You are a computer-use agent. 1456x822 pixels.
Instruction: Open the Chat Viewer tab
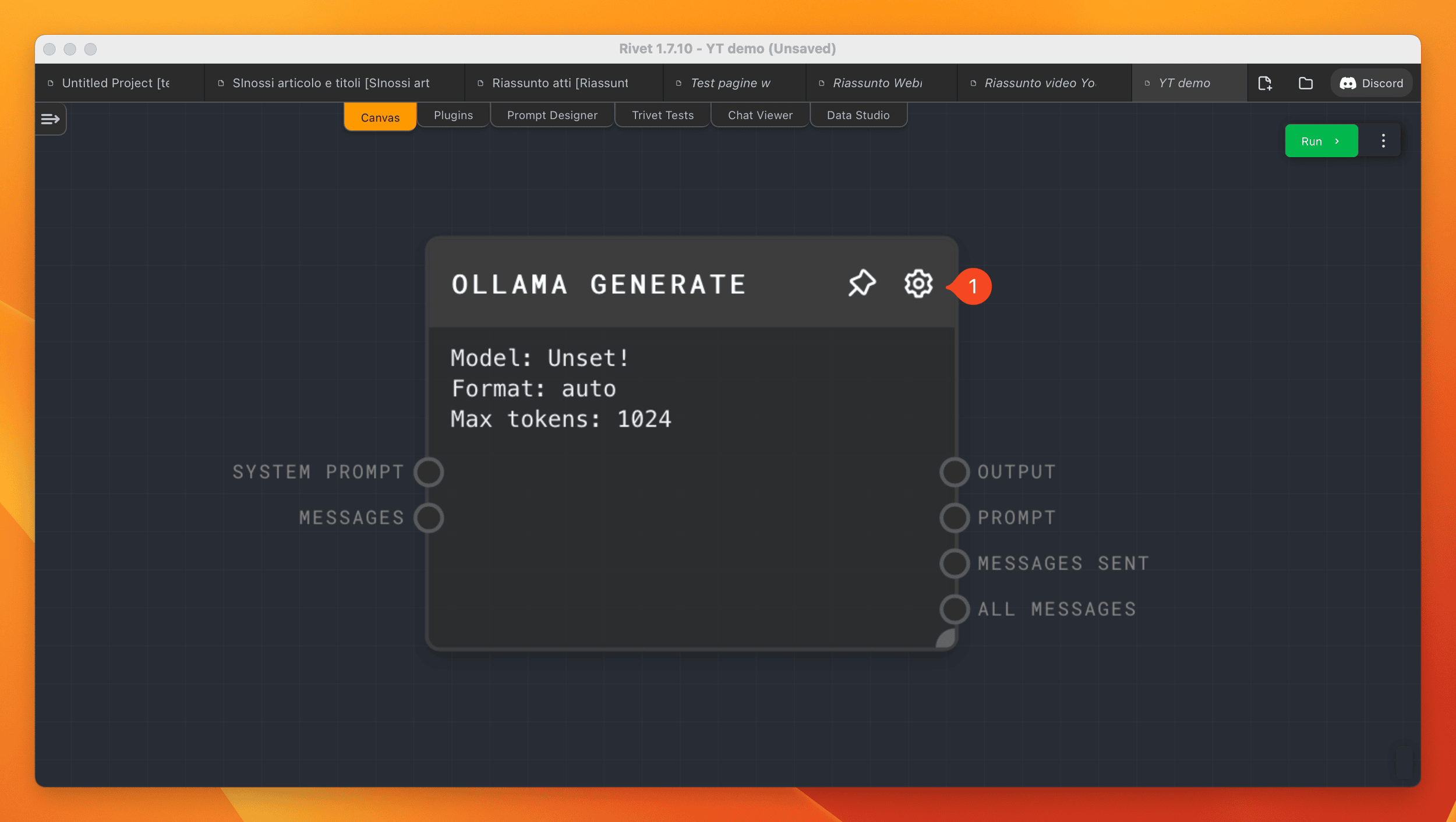click(x=760, y=115)
